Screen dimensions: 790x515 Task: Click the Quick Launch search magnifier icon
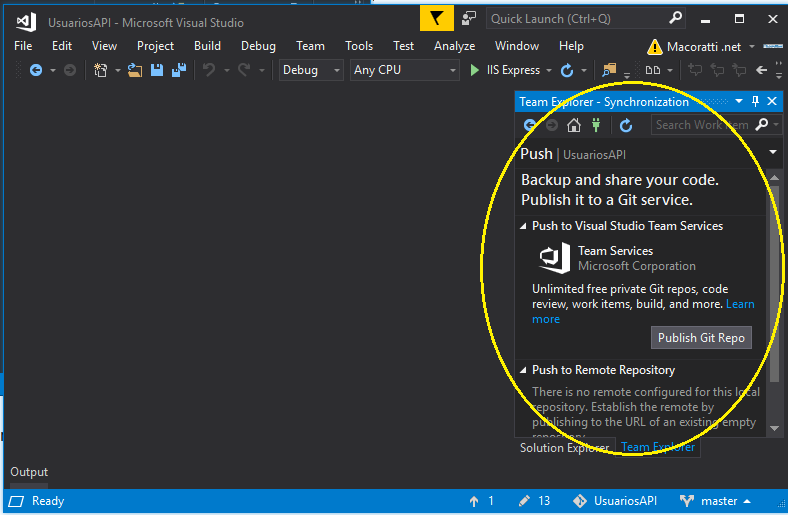(676, 18)
